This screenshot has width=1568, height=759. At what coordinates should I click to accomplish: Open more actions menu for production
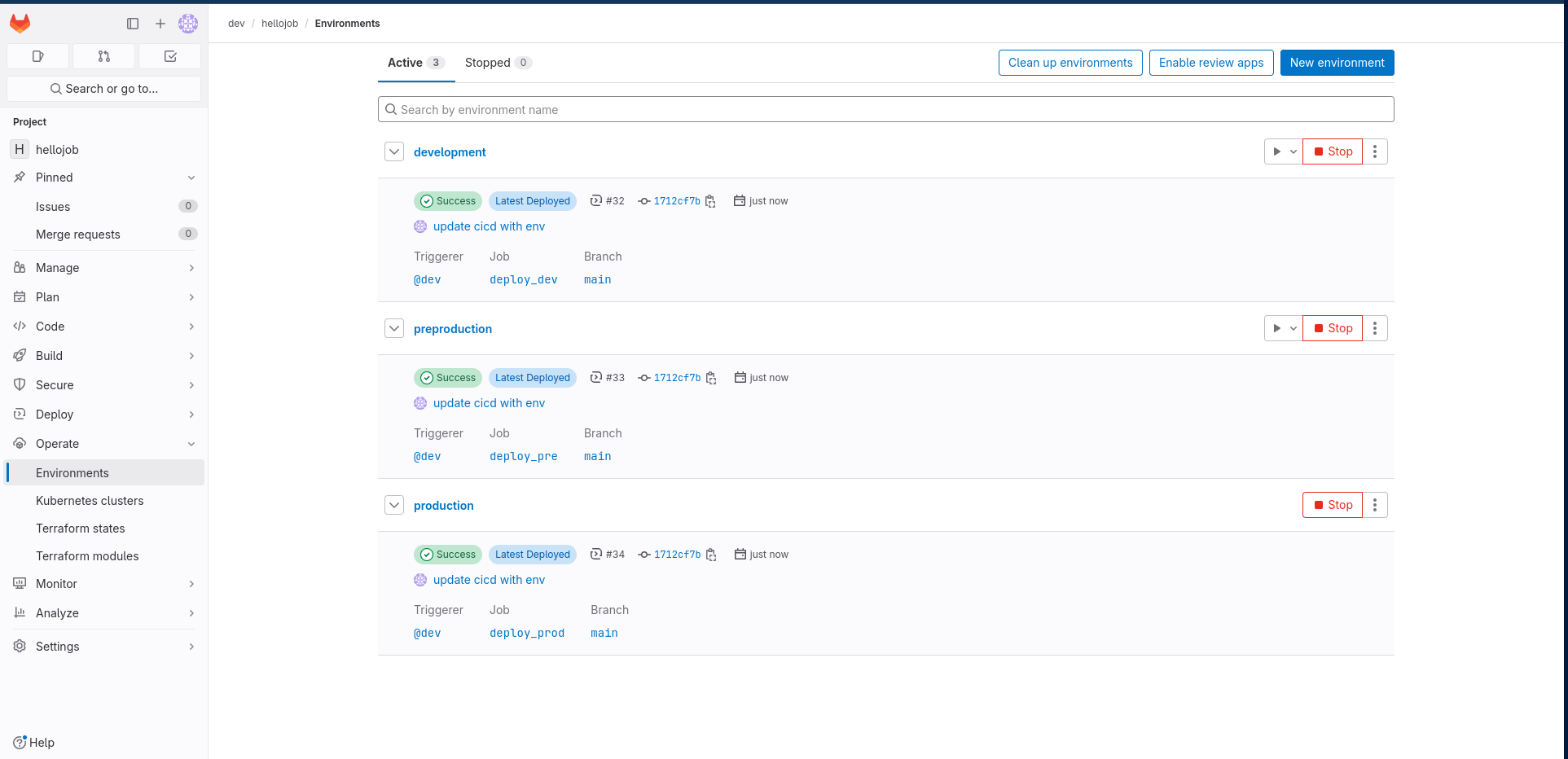[x=1375, y=505]
